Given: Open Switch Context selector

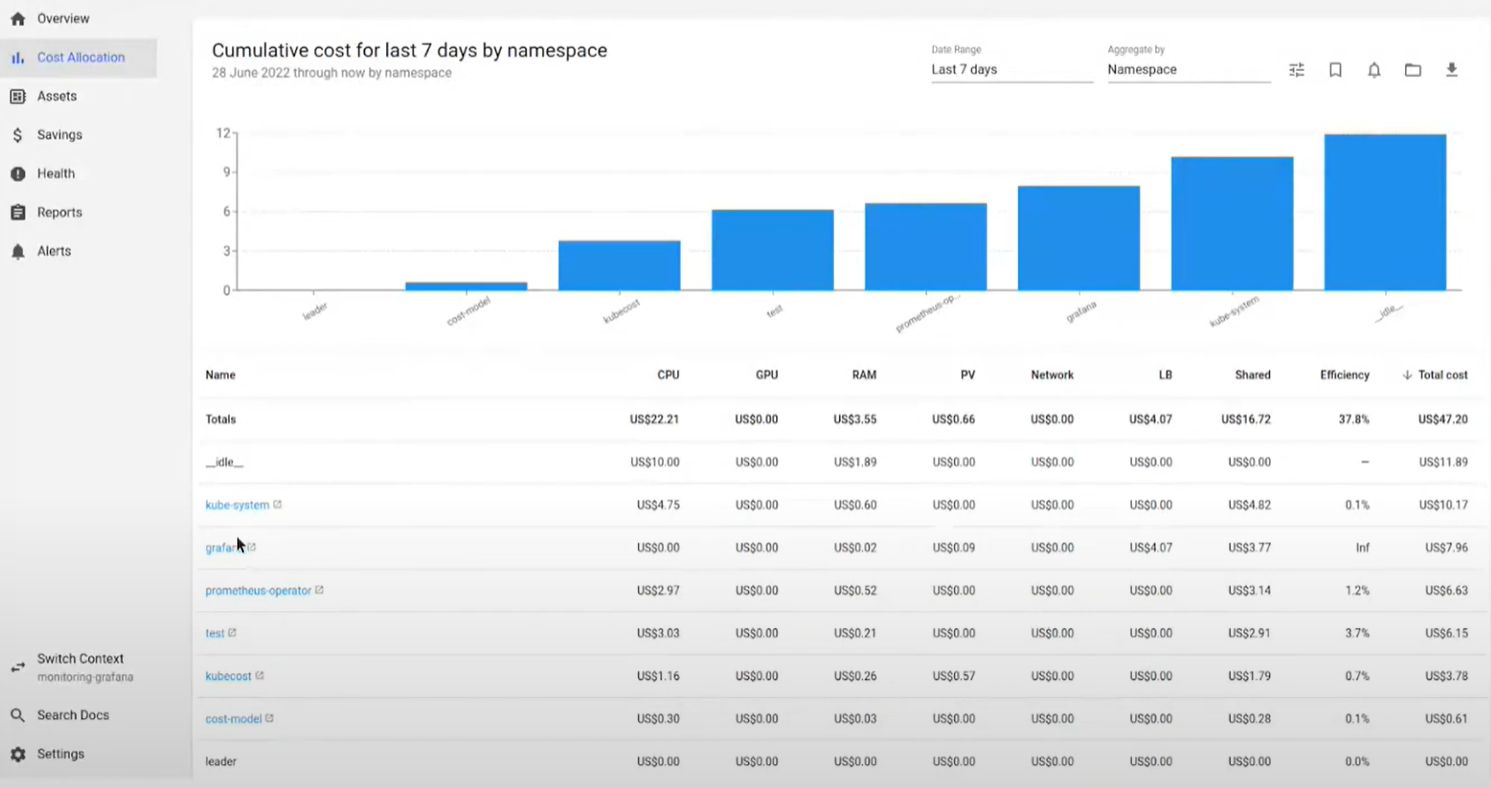Looking at the screenshot, I should click(80, 666).
